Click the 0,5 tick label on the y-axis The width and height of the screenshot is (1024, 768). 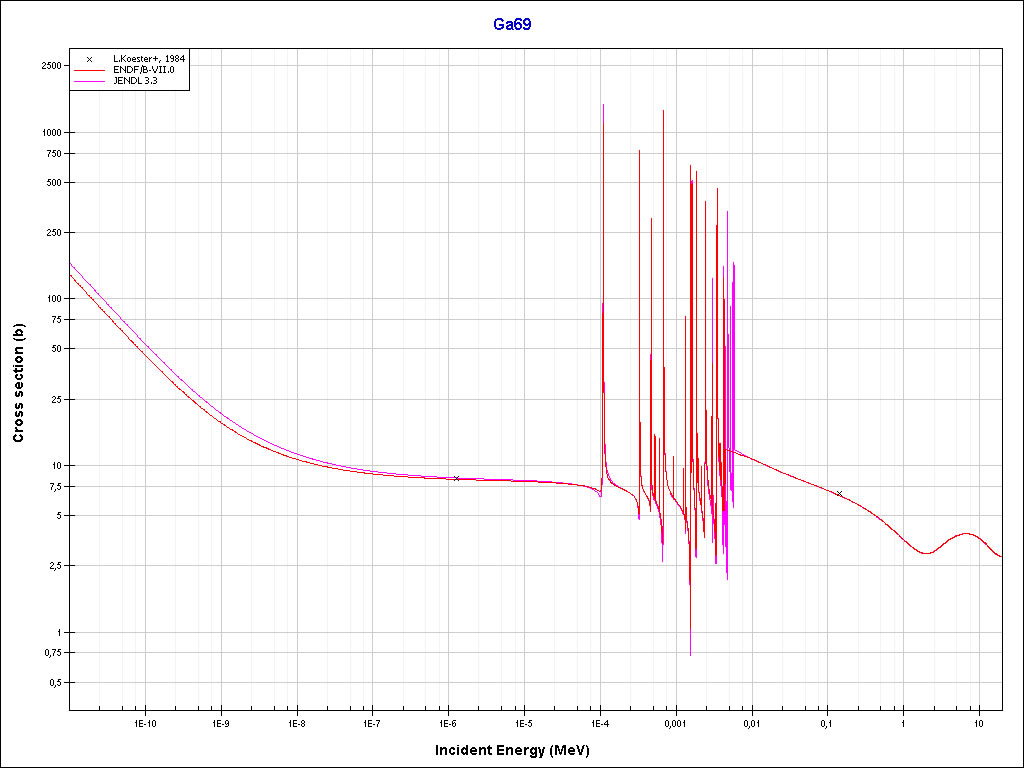(54, 683)
